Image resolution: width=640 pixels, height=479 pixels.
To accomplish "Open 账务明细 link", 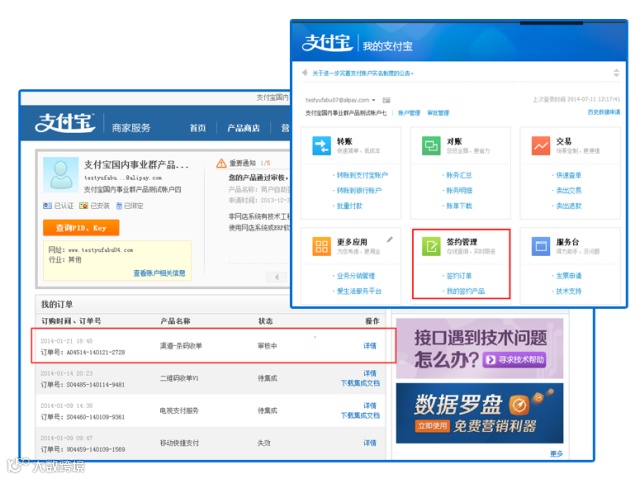I will point(459,191).
